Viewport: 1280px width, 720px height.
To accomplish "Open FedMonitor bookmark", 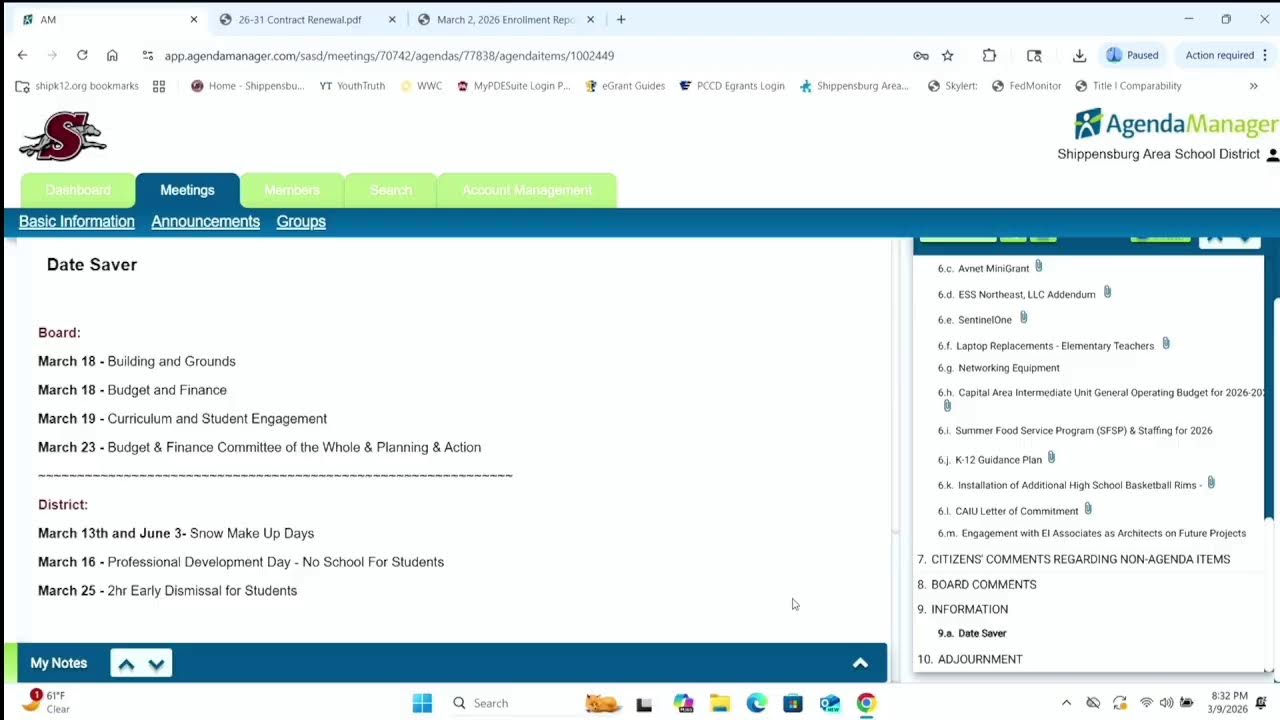I will pyautogui.click(x=1026, y=86).
